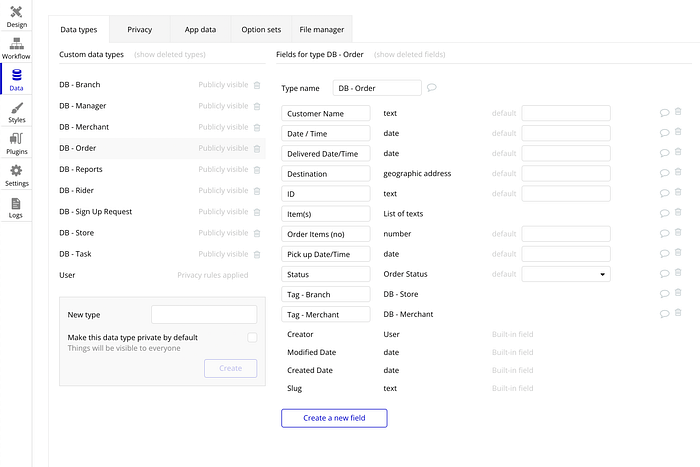Open the Styles section in sidebar

(16, 112)
